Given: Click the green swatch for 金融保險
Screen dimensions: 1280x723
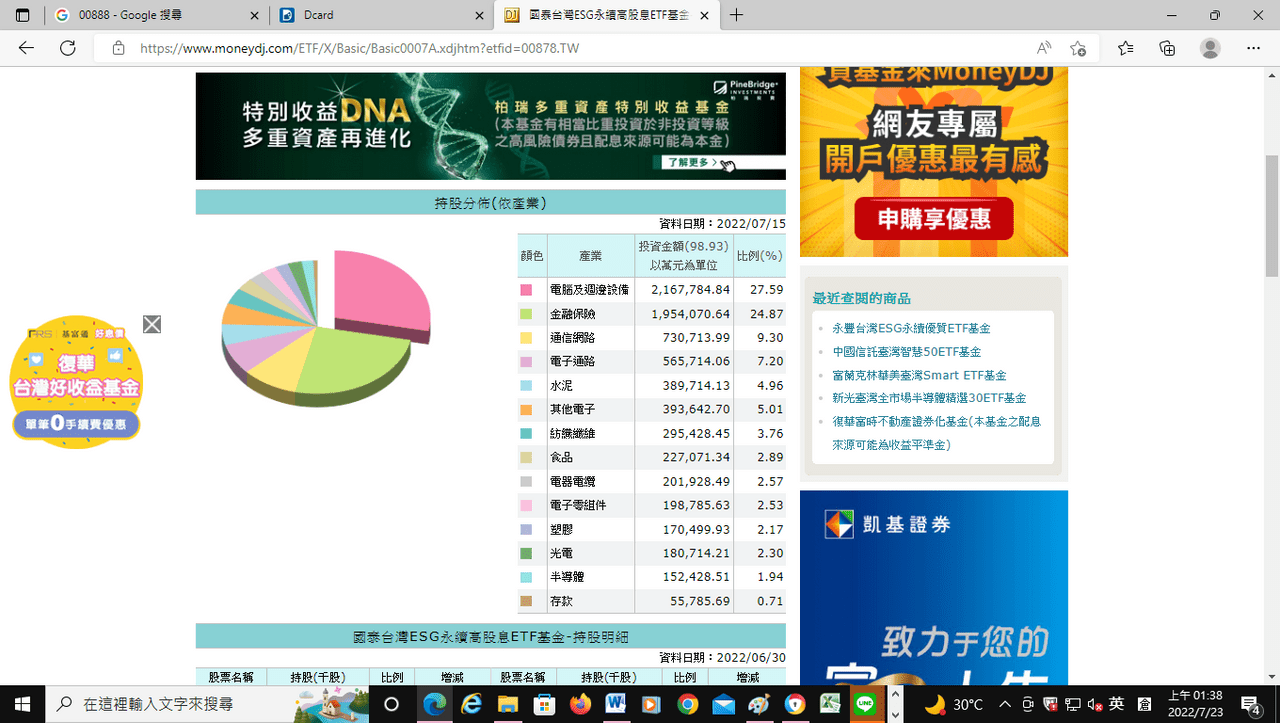Looking at the screenshot, I should click(x=525, y=314).
